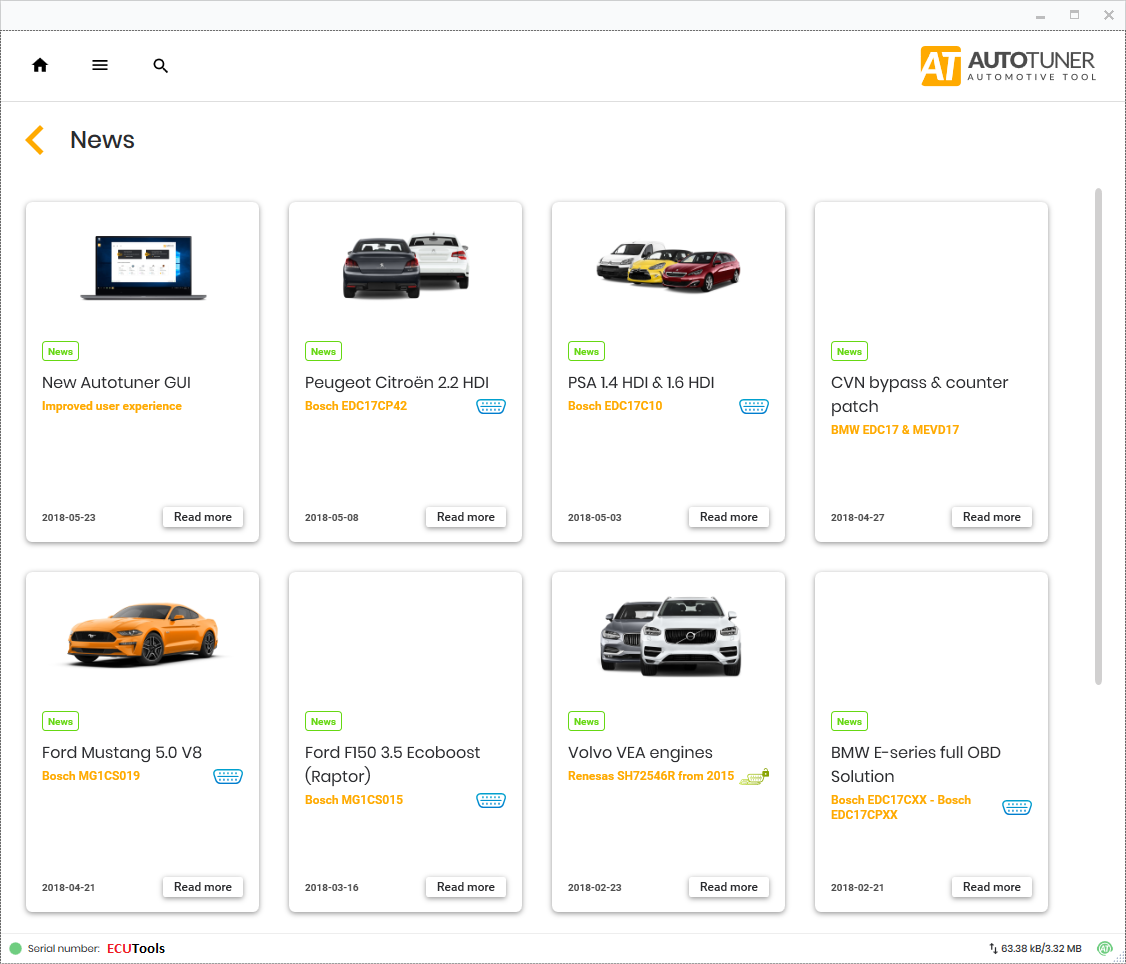This screenshot has height=964, width=1126.
Task: Click the green connection status indicator
Action: (x=16, y=948)
